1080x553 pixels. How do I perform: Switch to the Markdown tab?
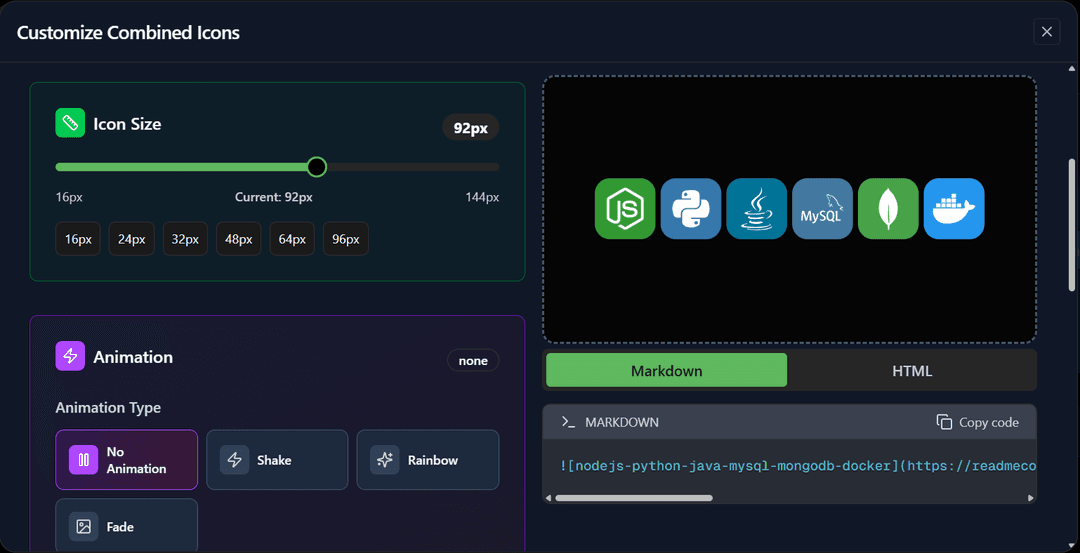667,371
